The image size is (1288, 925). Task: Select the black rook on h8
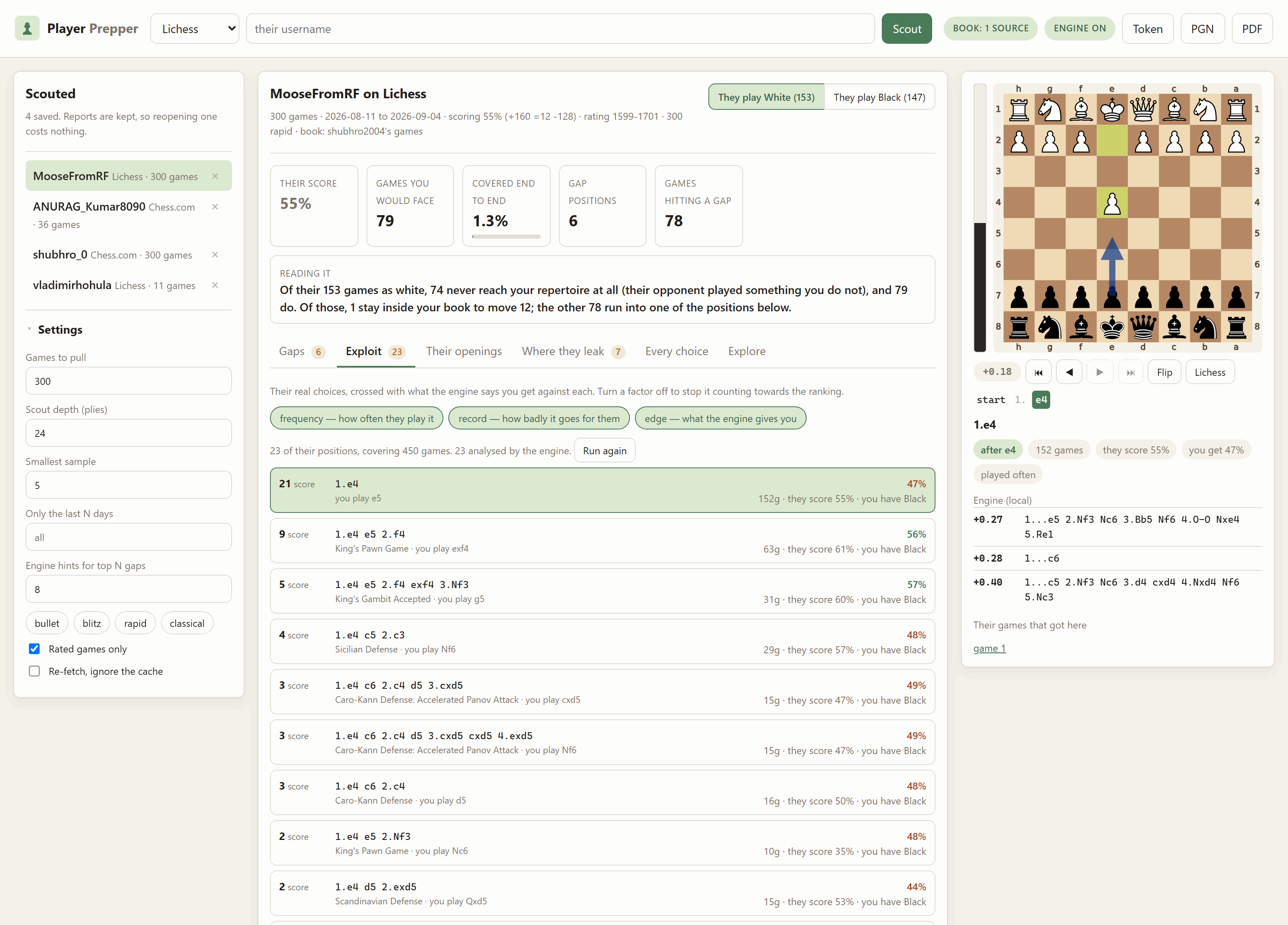coord(1019,327)
